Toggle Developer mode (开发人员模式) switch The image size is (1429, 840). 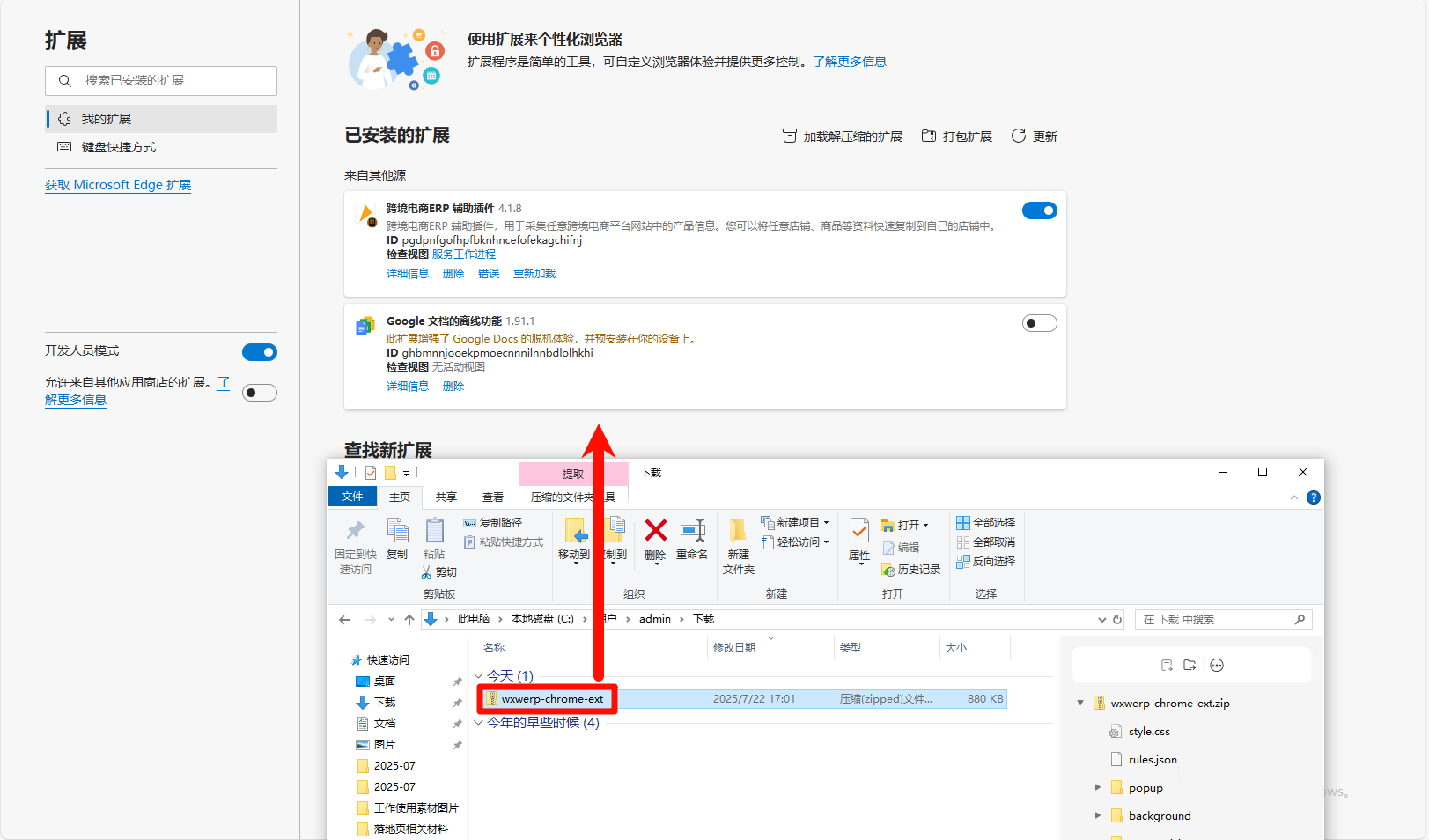[x=260, y=352]
